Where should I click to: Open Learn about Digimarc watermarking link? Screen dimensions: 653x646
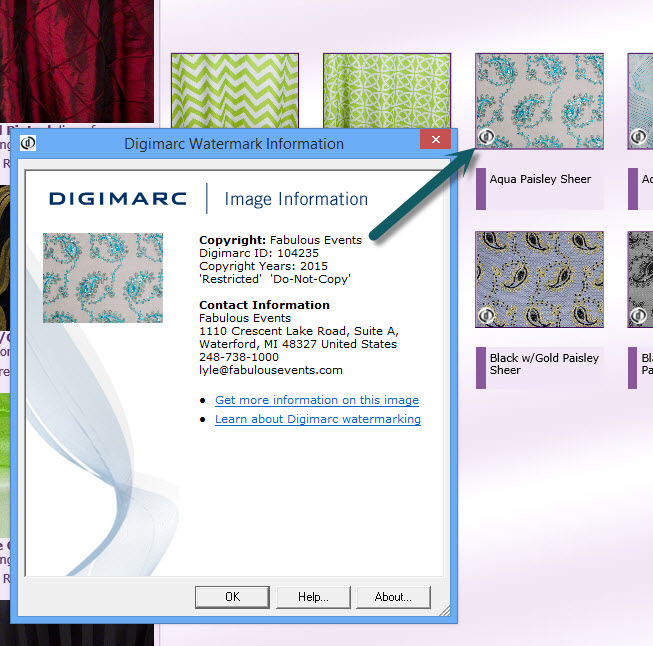coord(318,419)
